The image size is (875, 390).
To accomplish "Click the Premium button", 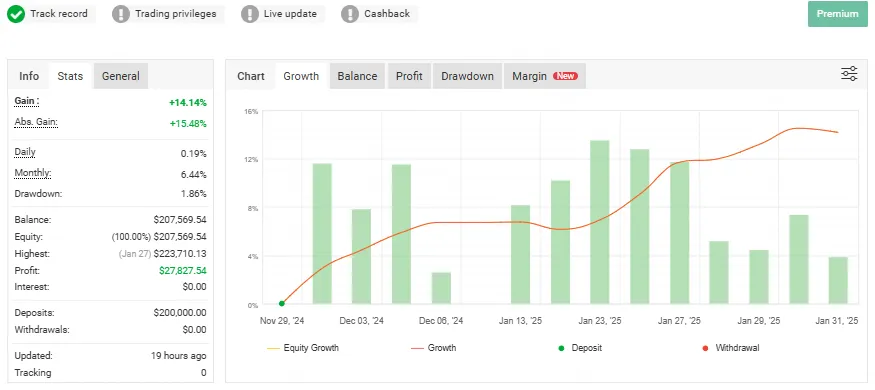I will [838, 14].
